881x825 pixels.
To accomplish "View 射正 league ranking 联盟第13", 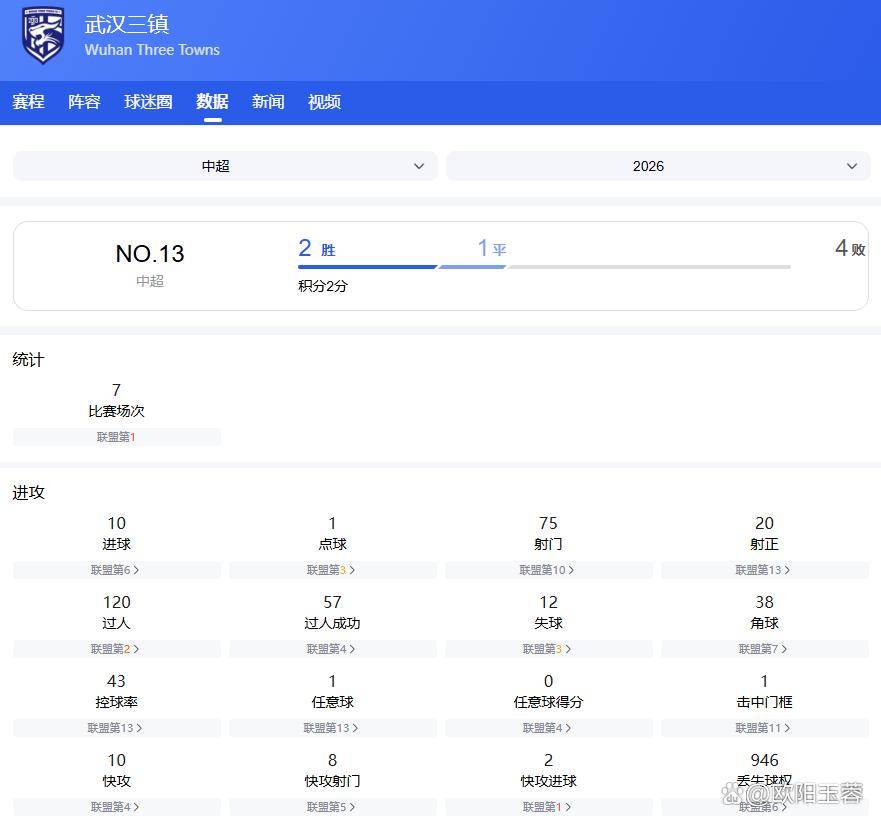I will (x=764, y=570).
